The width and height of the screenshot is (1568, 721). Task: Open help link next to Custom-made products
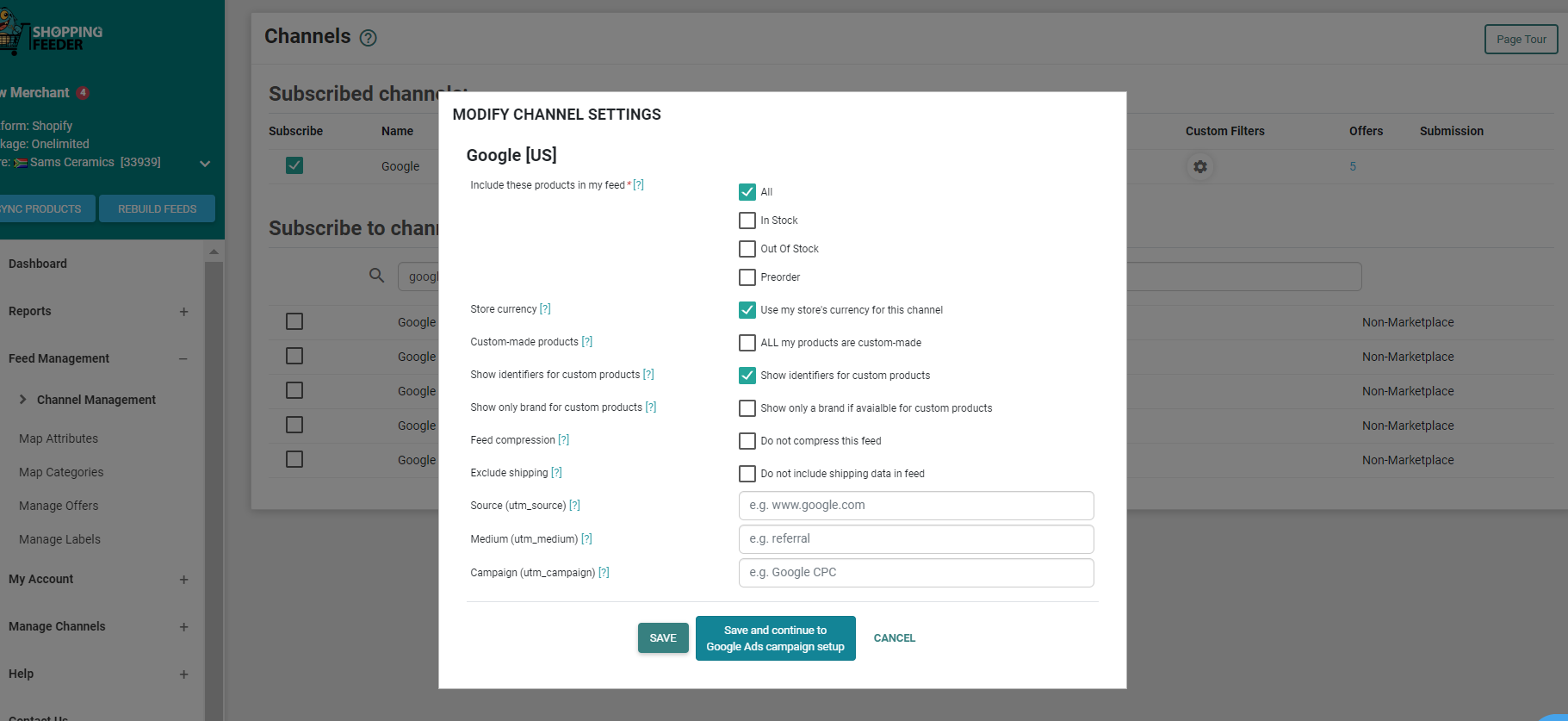click(586, 342)
